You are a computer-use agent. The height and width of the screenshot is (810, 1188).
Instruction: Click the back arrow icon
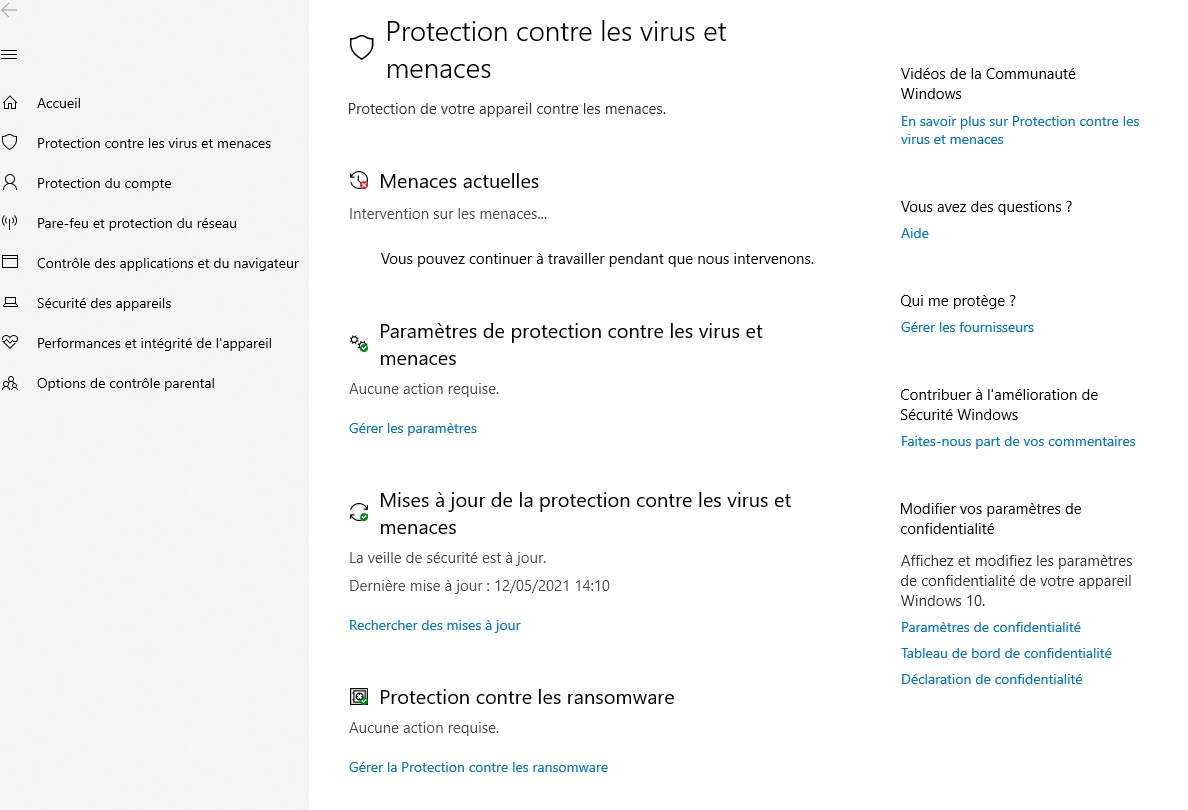(9, 10)
